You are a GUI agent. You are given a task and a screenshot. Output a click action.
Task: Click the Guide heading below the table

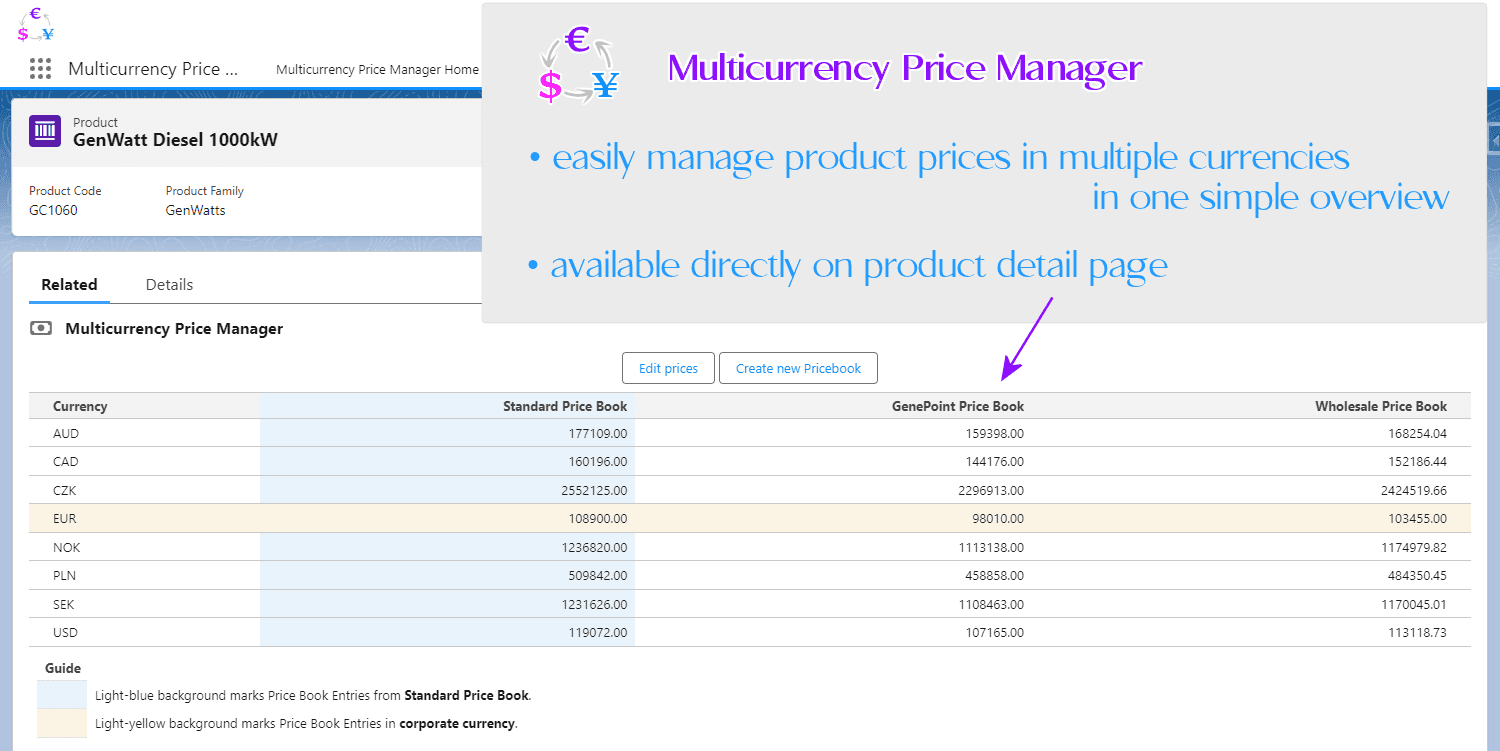[x=63, y=668]
